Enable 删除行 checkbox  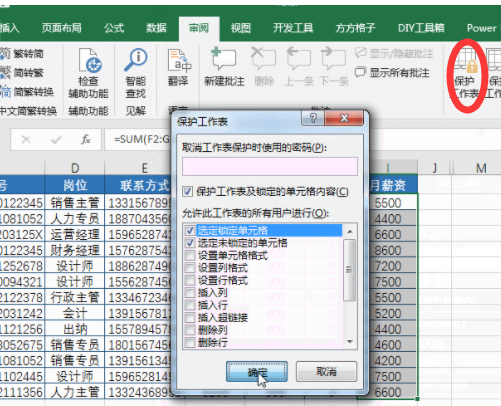point(190,342)
